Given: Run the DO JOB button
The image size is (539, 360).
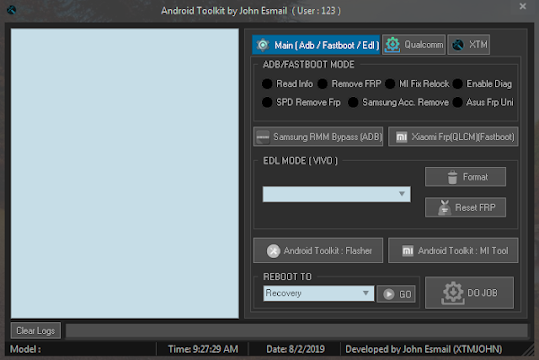Looking at the screenshot, I should coord(470,293).
